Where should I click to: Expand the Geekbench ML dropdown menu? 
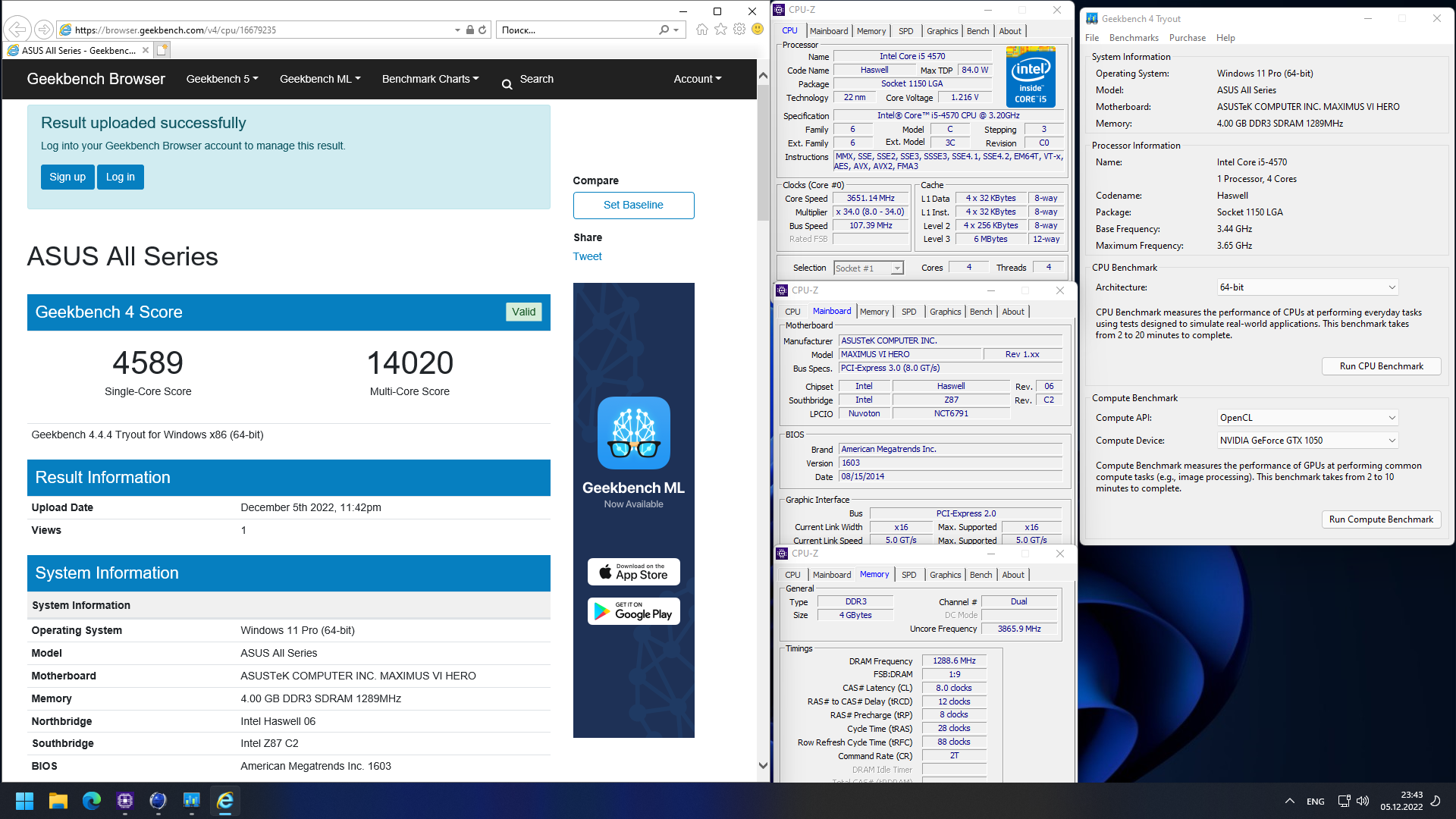tap(320, 79)
